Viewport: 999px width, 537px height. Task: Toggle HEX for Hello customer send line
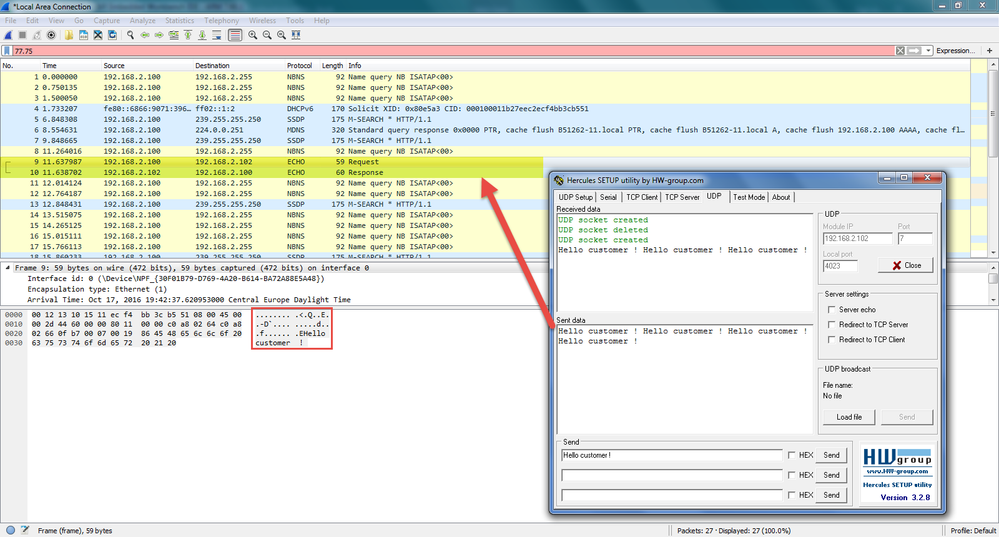tap(791, 455)
